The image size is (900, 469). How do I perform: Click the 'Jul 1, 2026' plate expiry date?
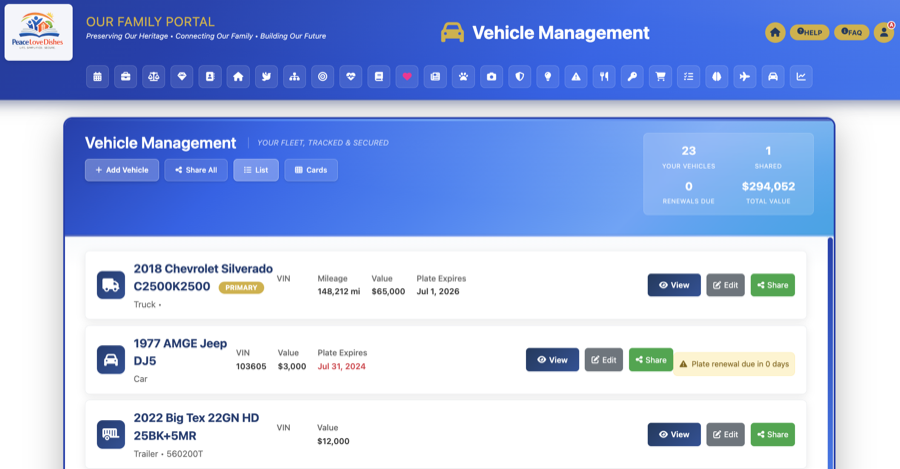coord(438,292)
